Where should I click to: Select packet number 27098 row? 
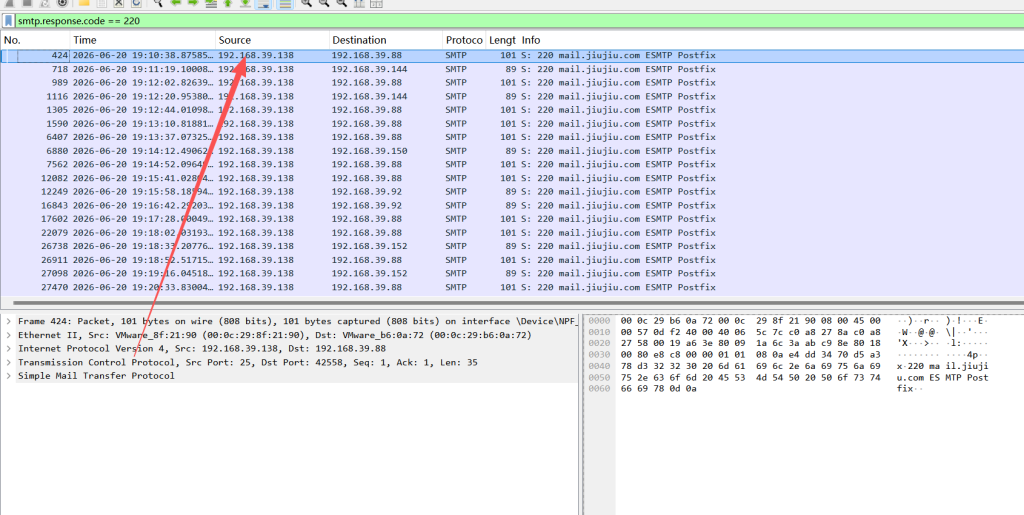click(x=512, y=273)
